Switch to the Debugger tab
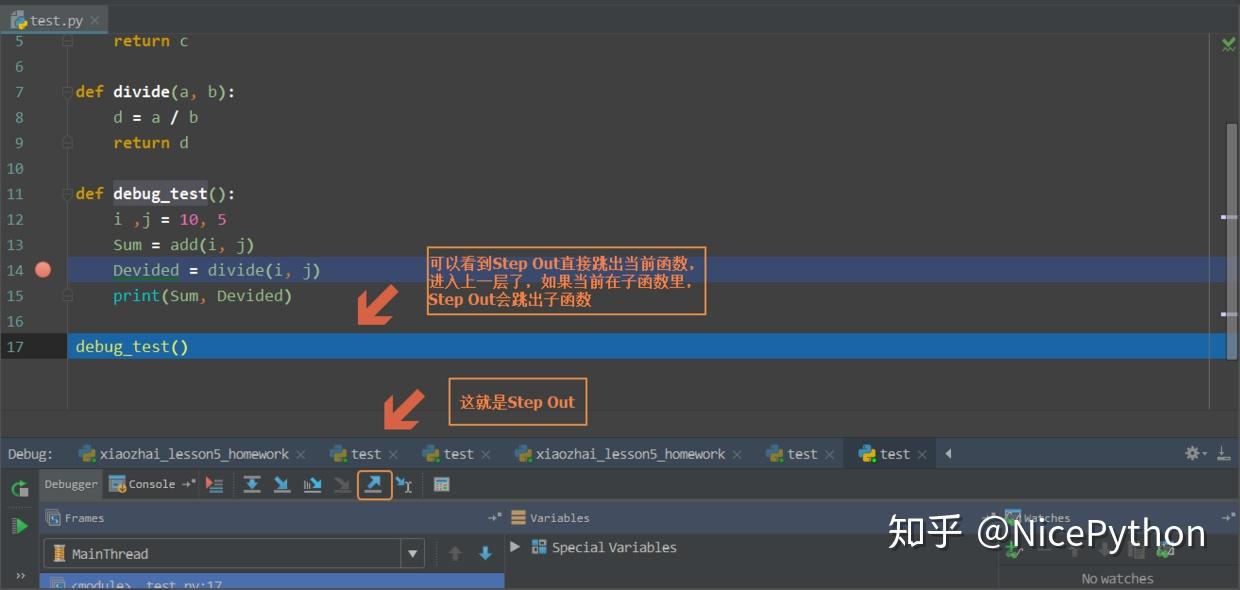1240x590 pixels. click(x=71, y=484)
